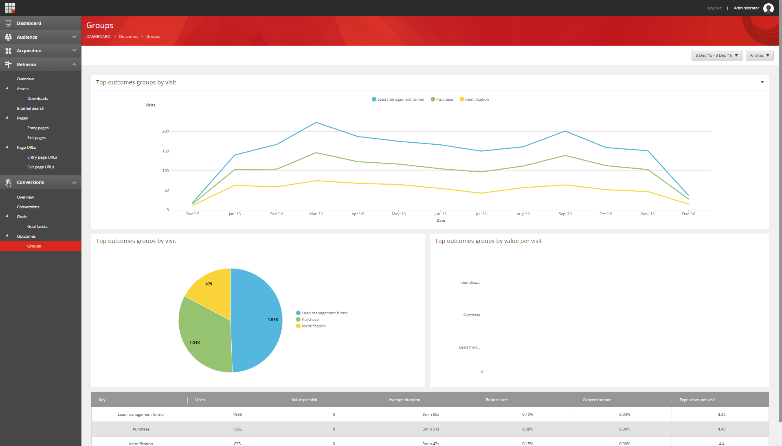Select Downloads under Assets
This screenshot has width=782, height=446.
(x=38, y=99)
